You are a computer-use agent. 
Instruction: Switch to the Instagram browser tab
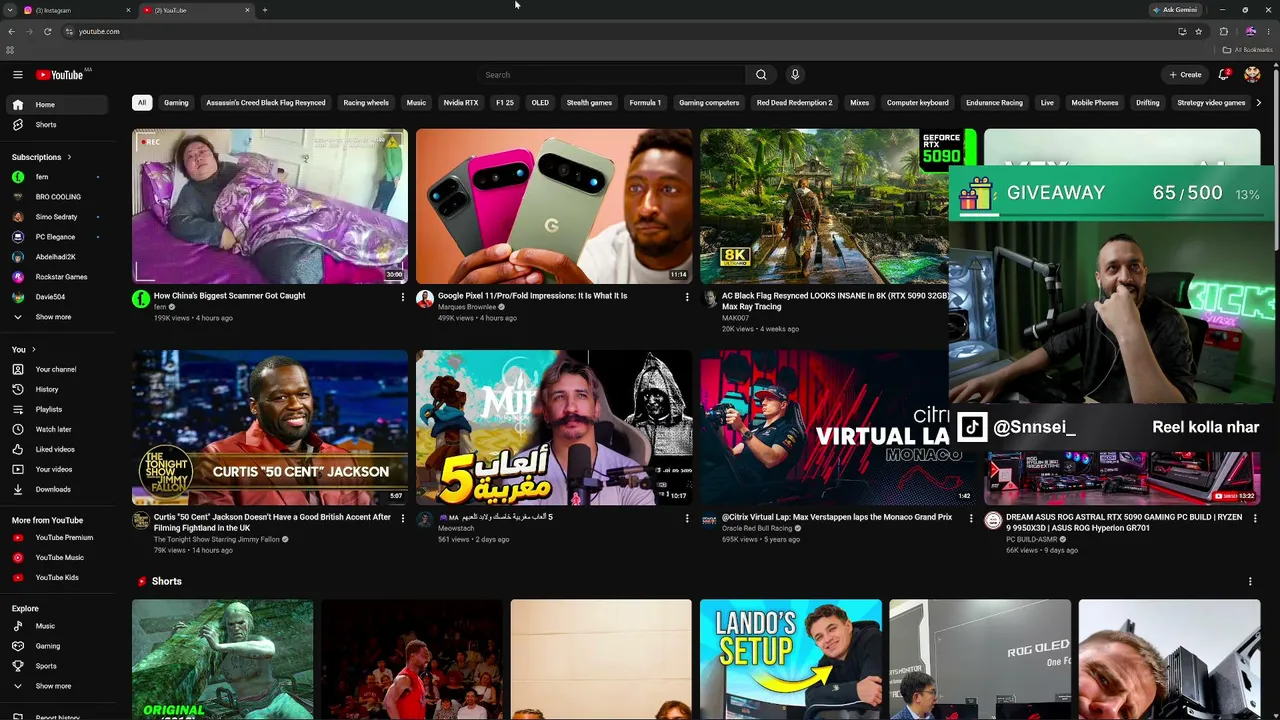point(76,10)
